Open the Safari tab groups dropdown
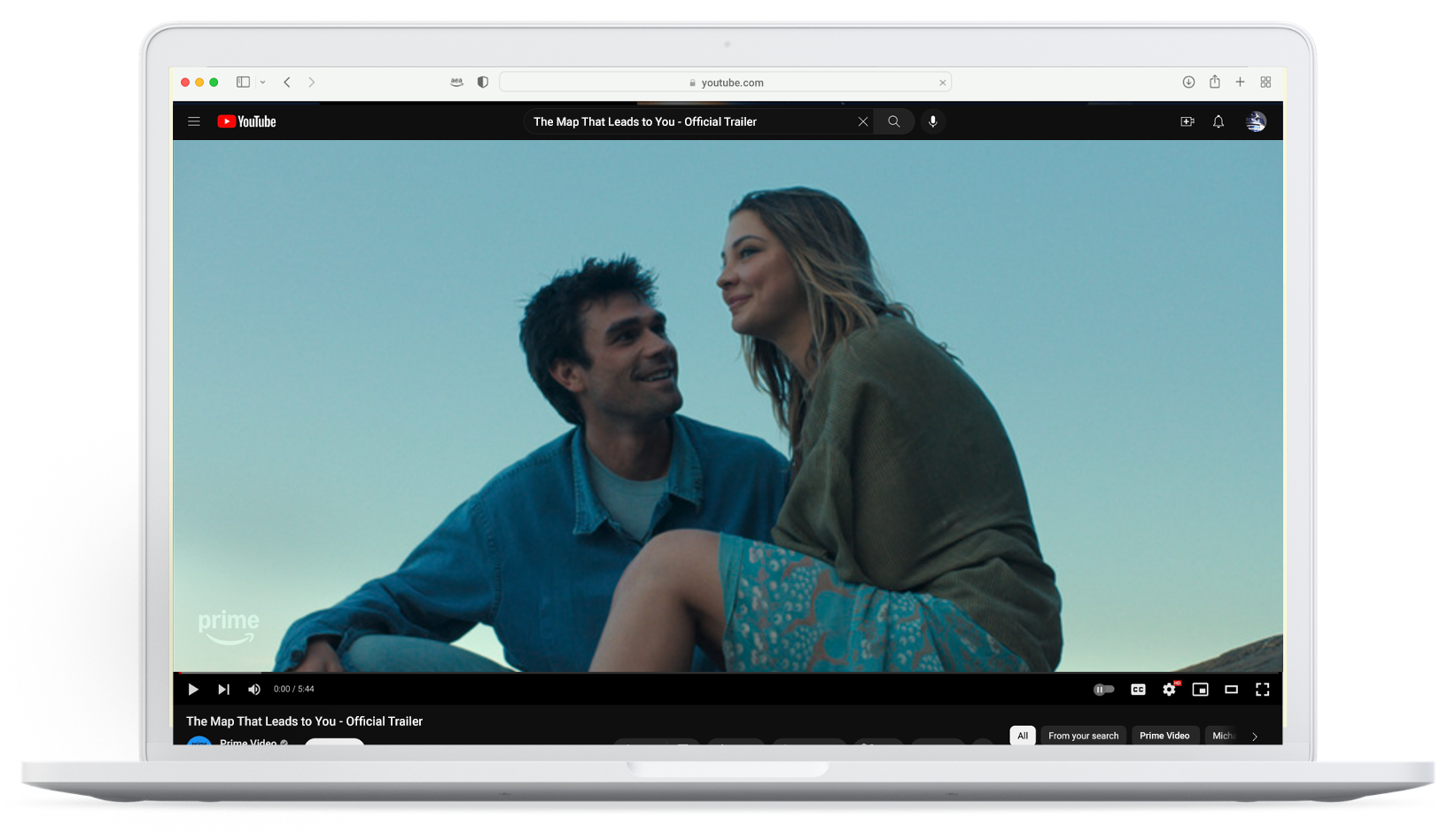This screenshot has height=834, width=1456. coord(262,82)
